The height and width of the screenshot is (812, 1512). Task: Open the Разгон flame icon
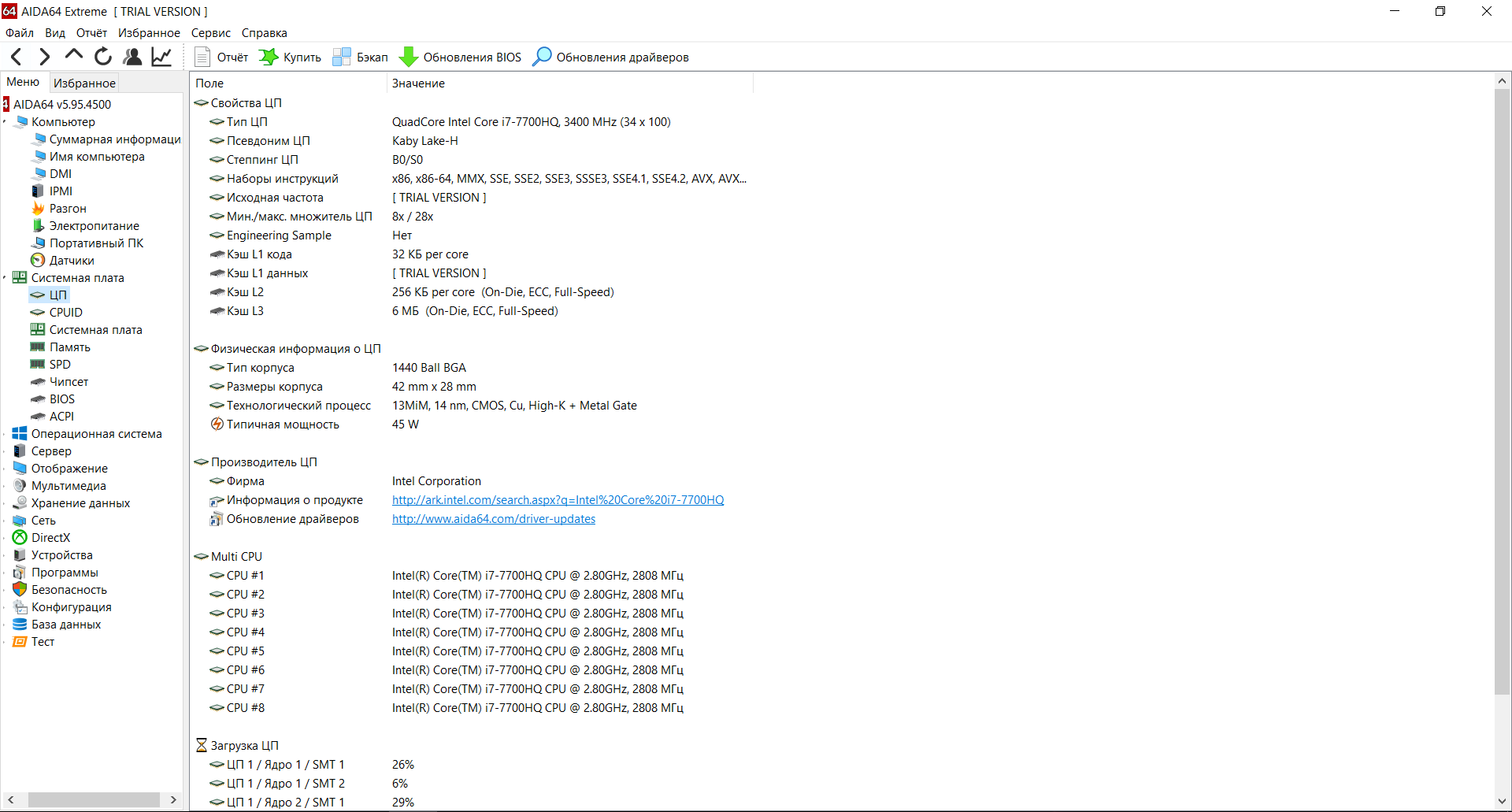click(38, 209)
